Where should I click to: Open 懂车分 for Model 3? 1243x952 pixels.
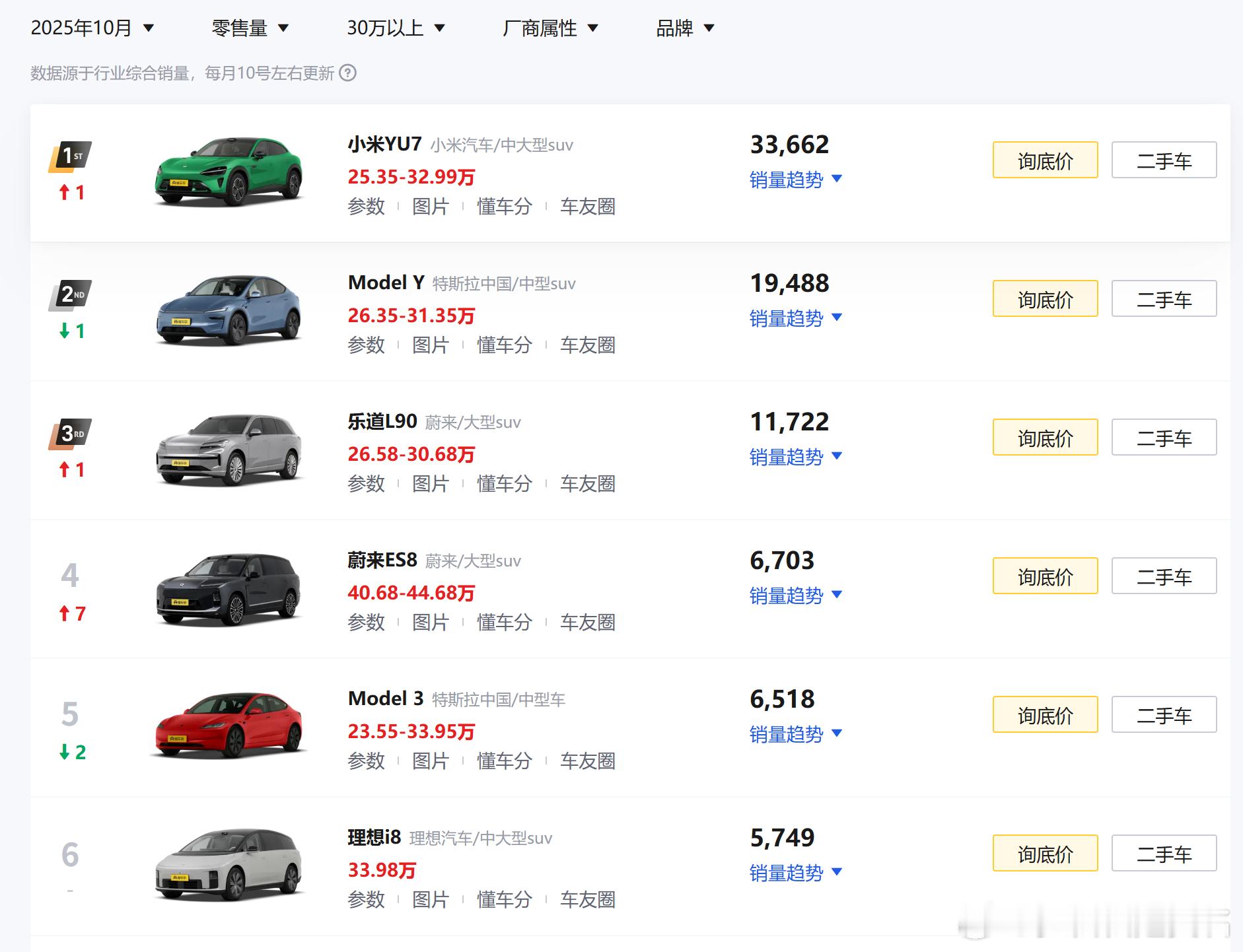point(505,761)
